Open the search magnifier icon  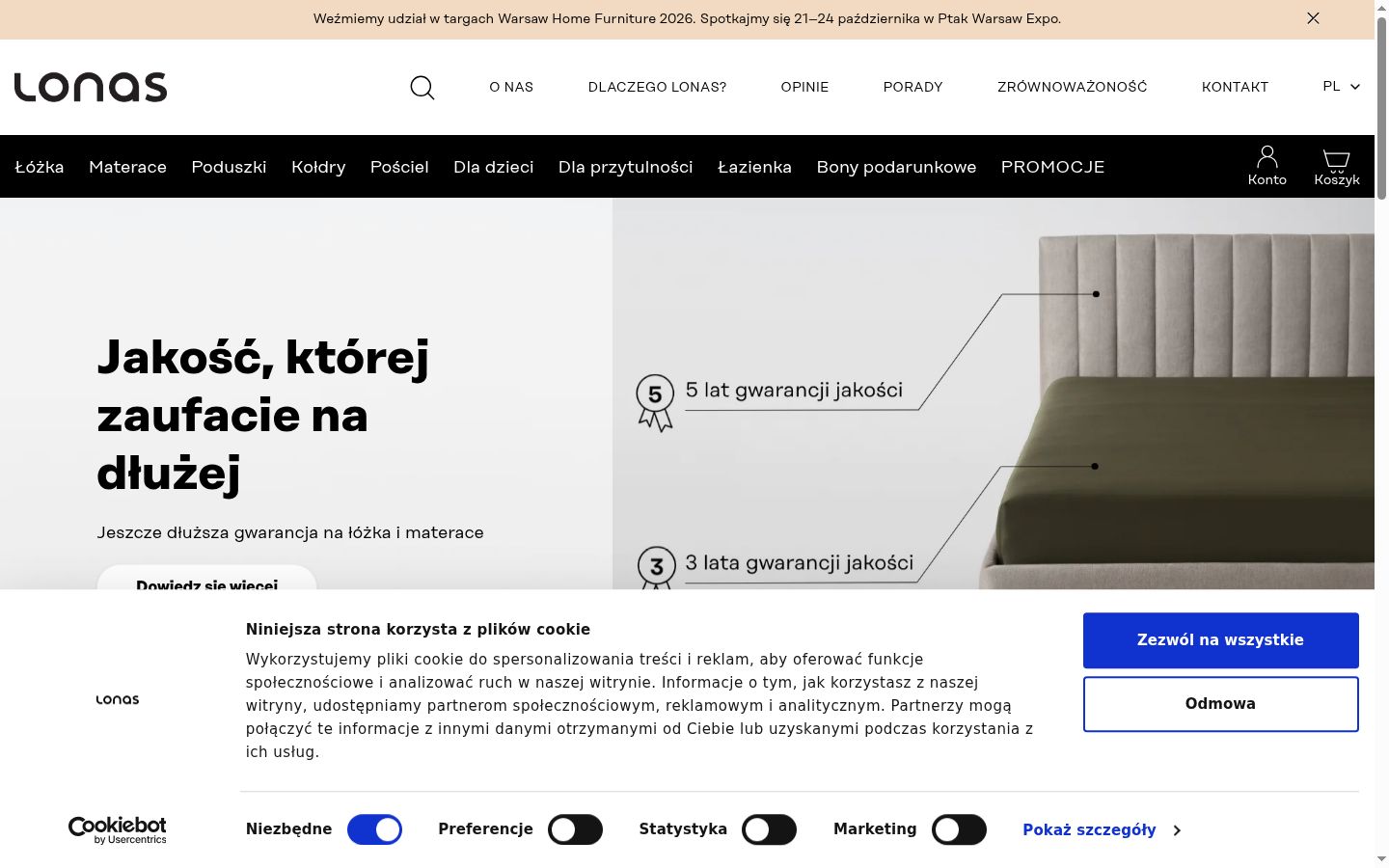point(422,88)
